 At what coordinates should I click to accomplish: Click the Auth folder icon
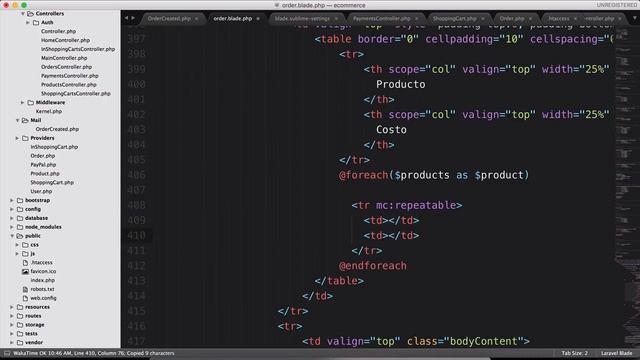tap(36, 22)
